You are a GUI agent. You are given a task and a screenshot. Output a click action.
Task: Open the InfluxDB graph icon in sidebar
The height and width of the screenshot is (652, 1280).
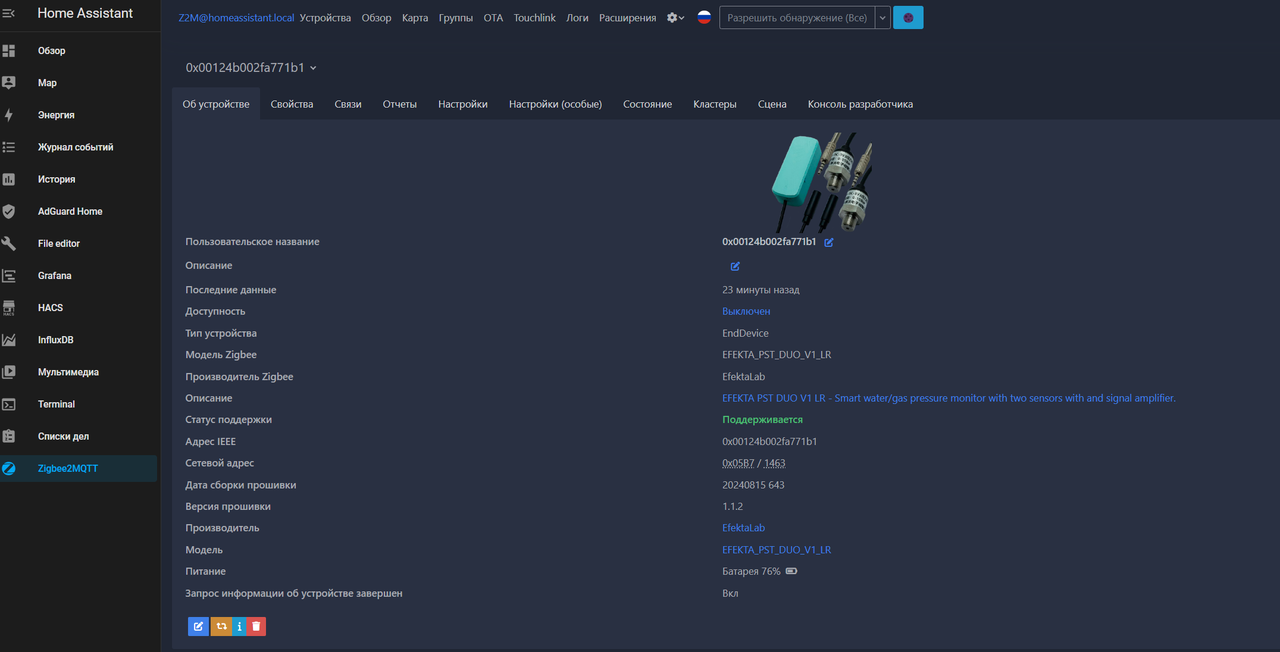tap(9, 340)
